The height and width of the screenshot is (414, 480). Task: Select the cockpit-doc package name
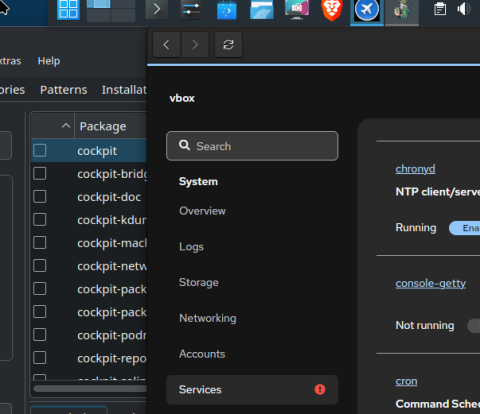[x=109, y=197]
